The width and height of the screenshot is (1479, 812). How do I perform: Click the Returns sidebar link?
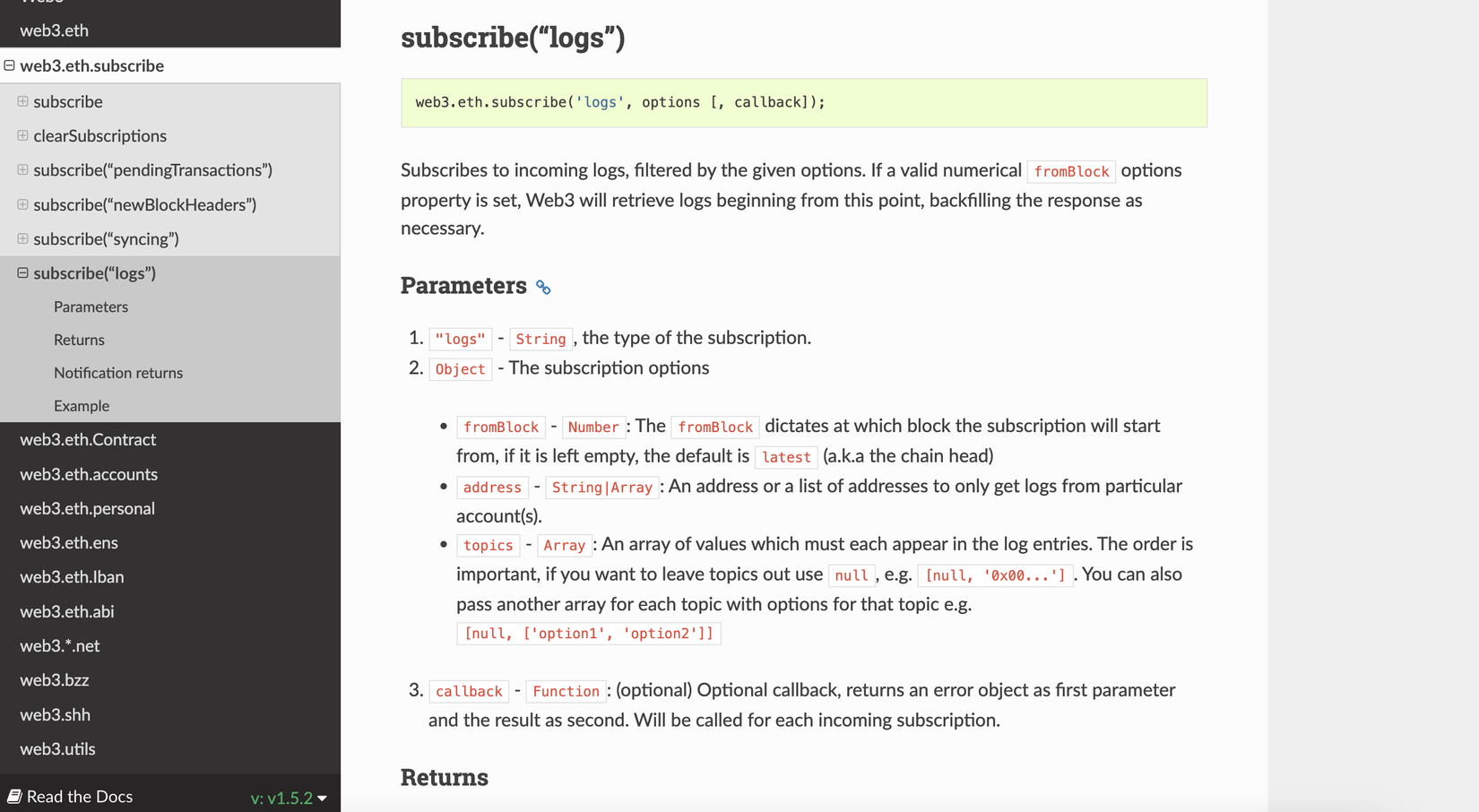point(79,339)
